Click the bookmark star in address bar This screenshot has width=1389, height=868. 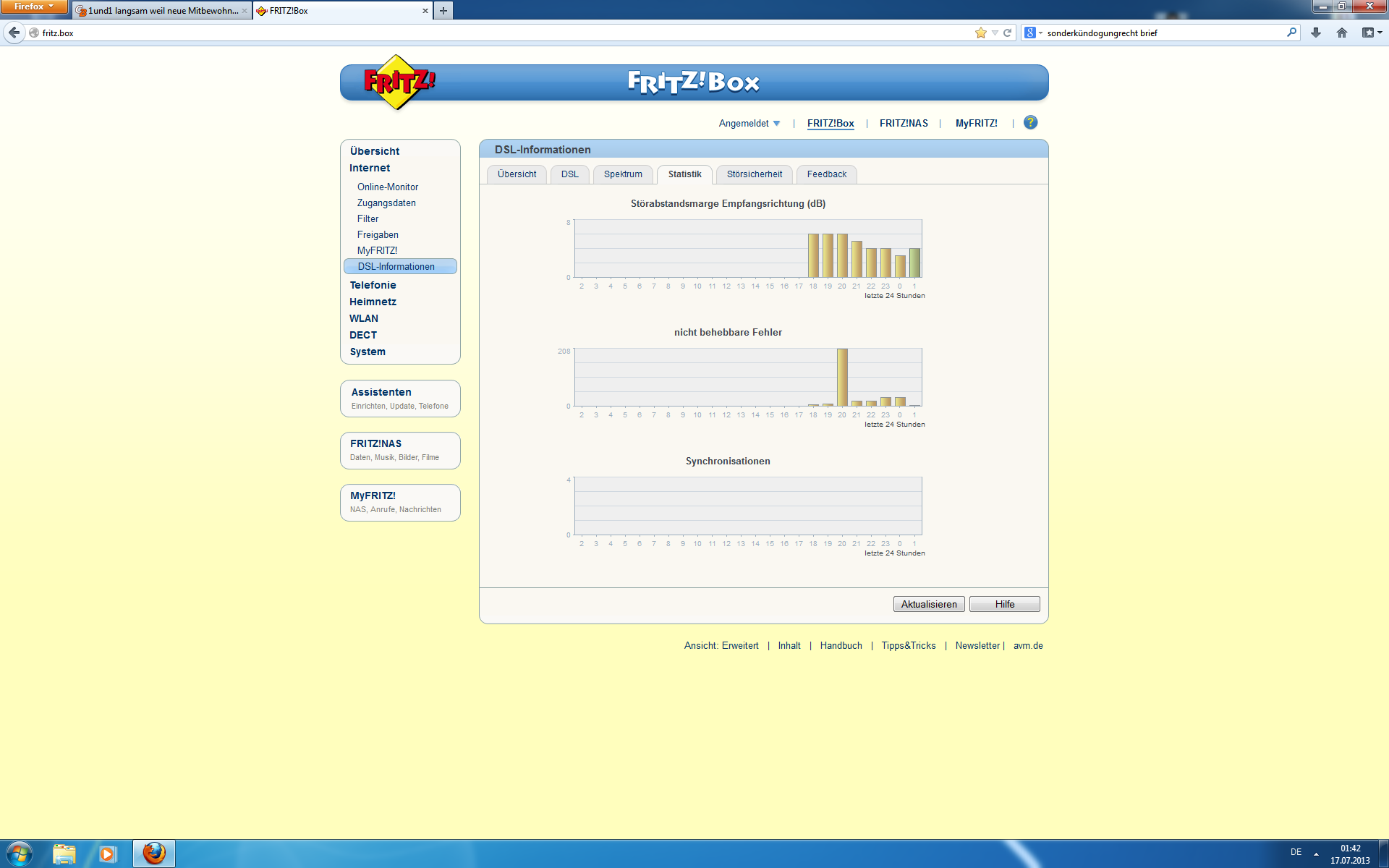(x=980, y=33)
